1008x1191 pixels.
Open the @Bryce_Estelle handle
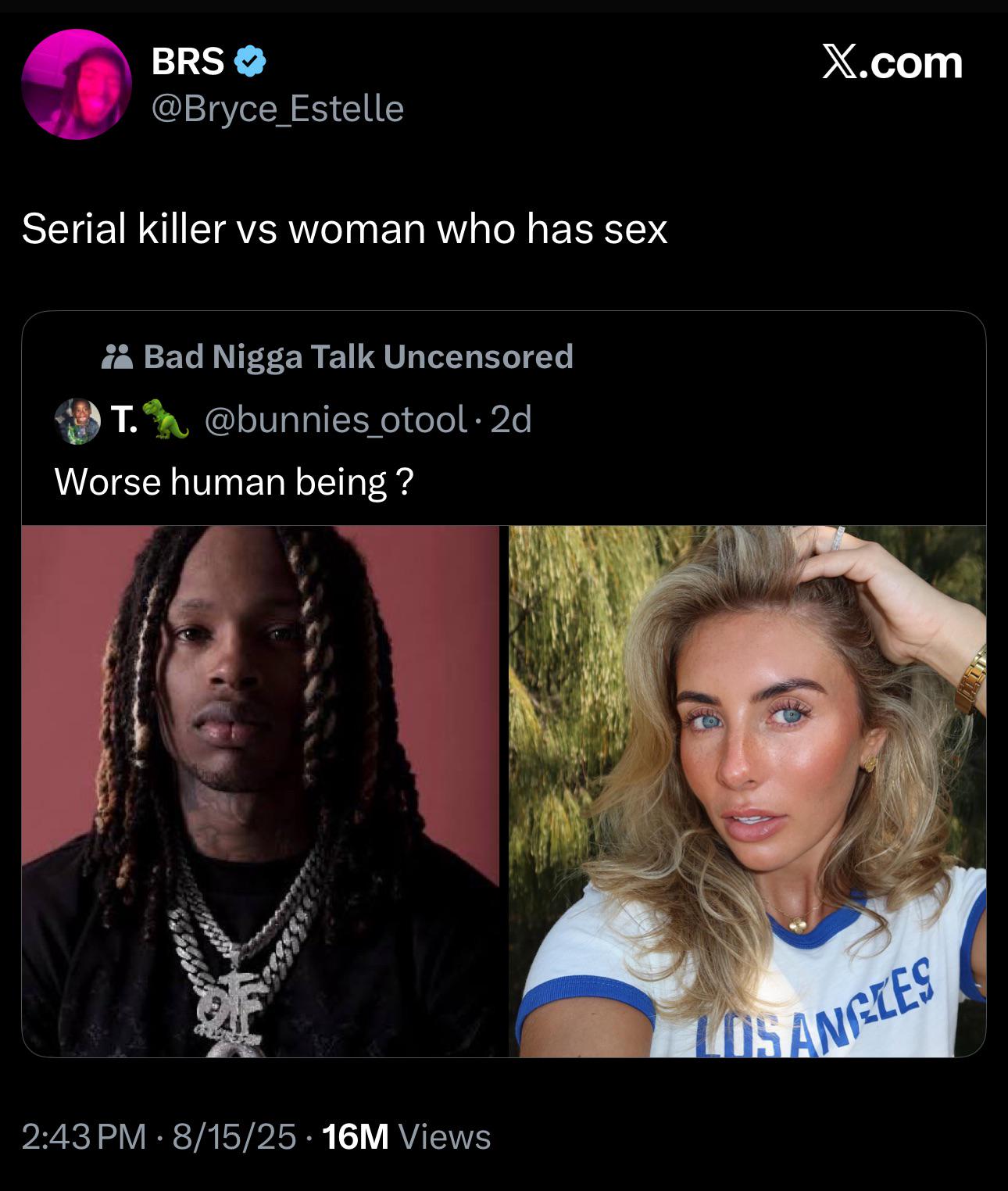(277, 109)
